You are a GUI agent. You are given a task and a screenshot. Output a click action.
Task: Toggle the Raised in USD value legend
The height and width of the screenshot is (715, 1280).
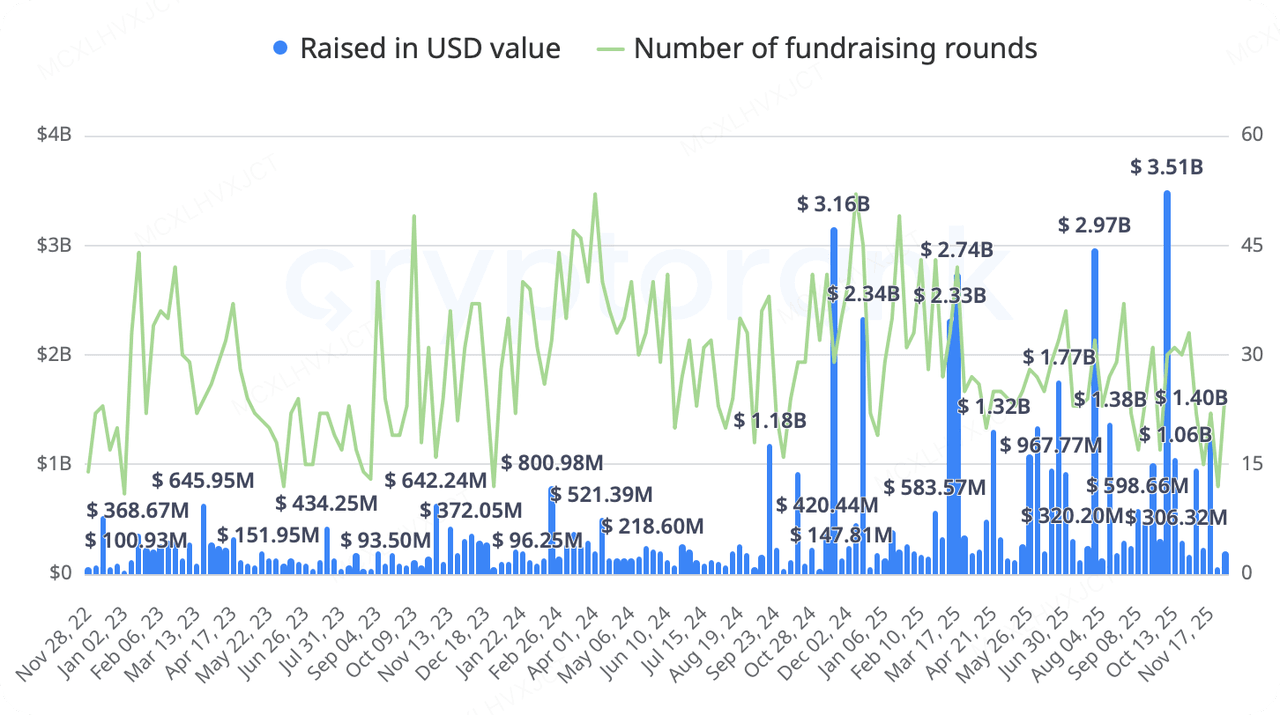coord(417,48)
